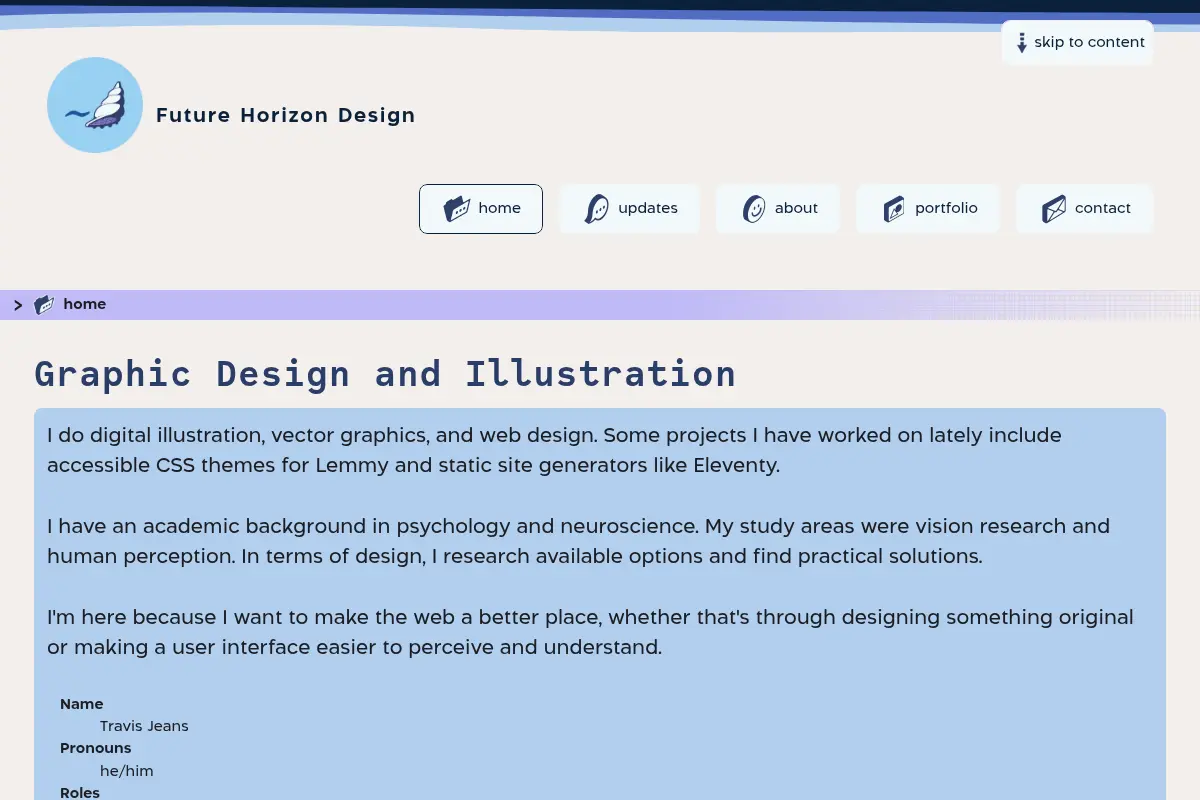This screenshot has height=800, width=1200.
Task: Click the Roles label
Action: 80,792
